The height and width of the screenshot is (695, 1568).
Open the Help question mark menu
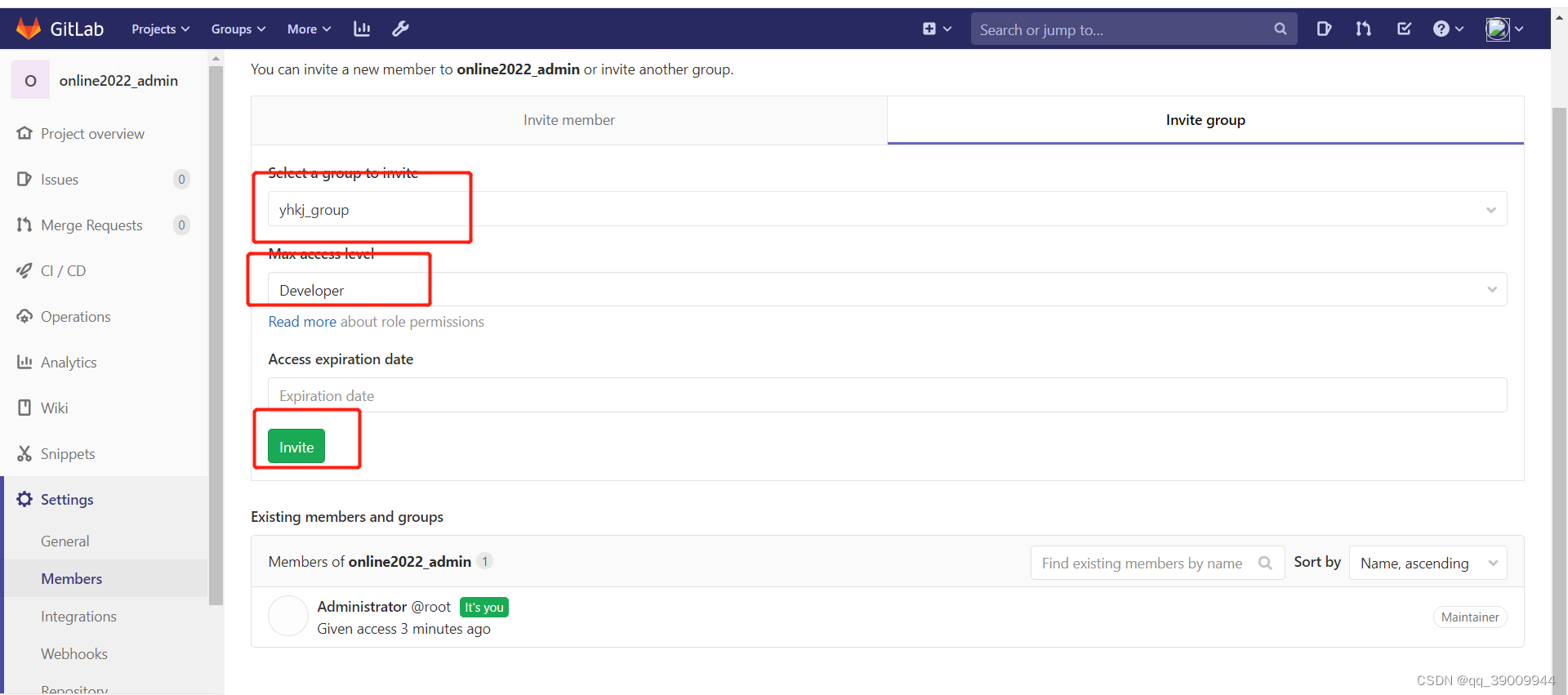pos(1448,29)
